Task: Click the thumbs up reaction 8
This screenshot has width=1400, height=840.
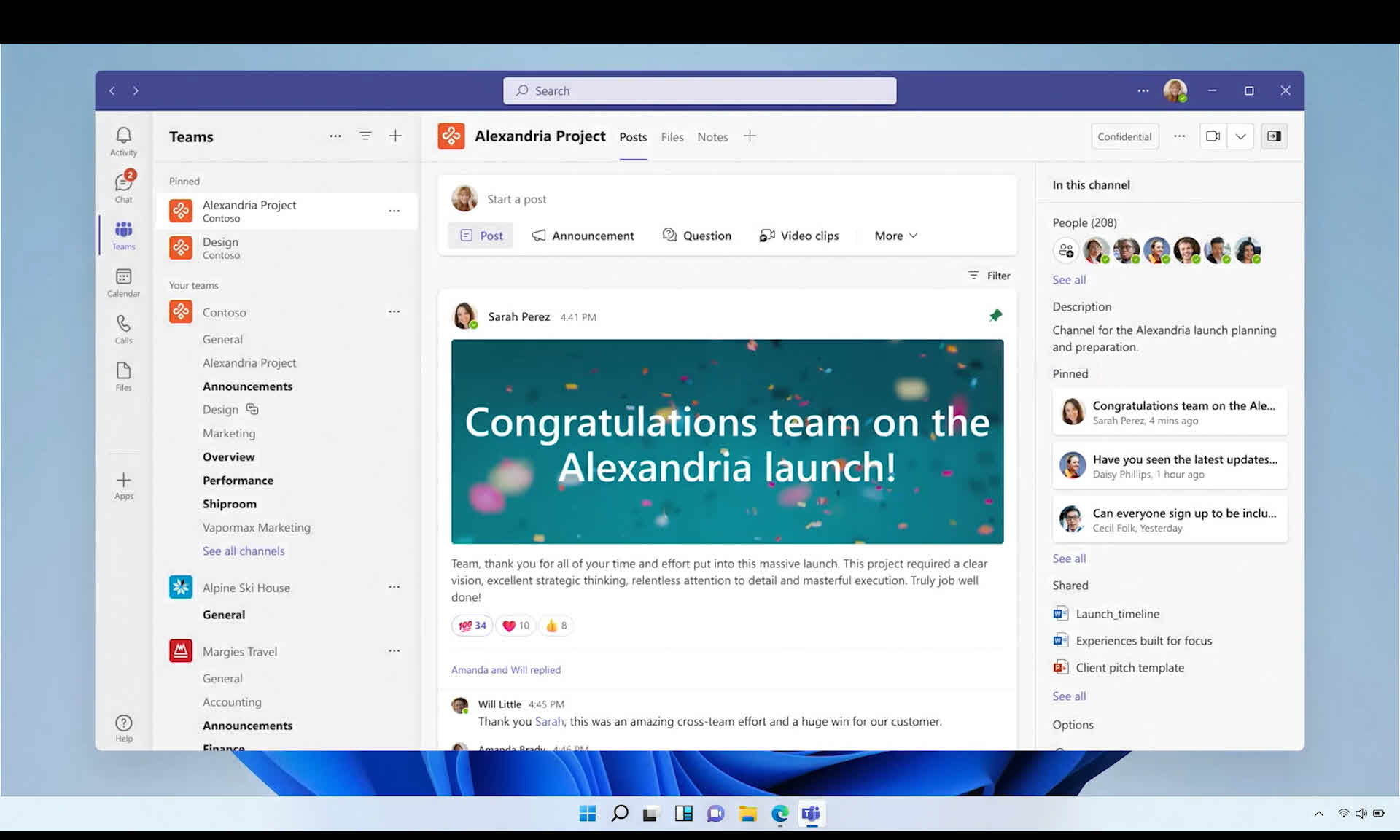Action: (x=556, y=626)
